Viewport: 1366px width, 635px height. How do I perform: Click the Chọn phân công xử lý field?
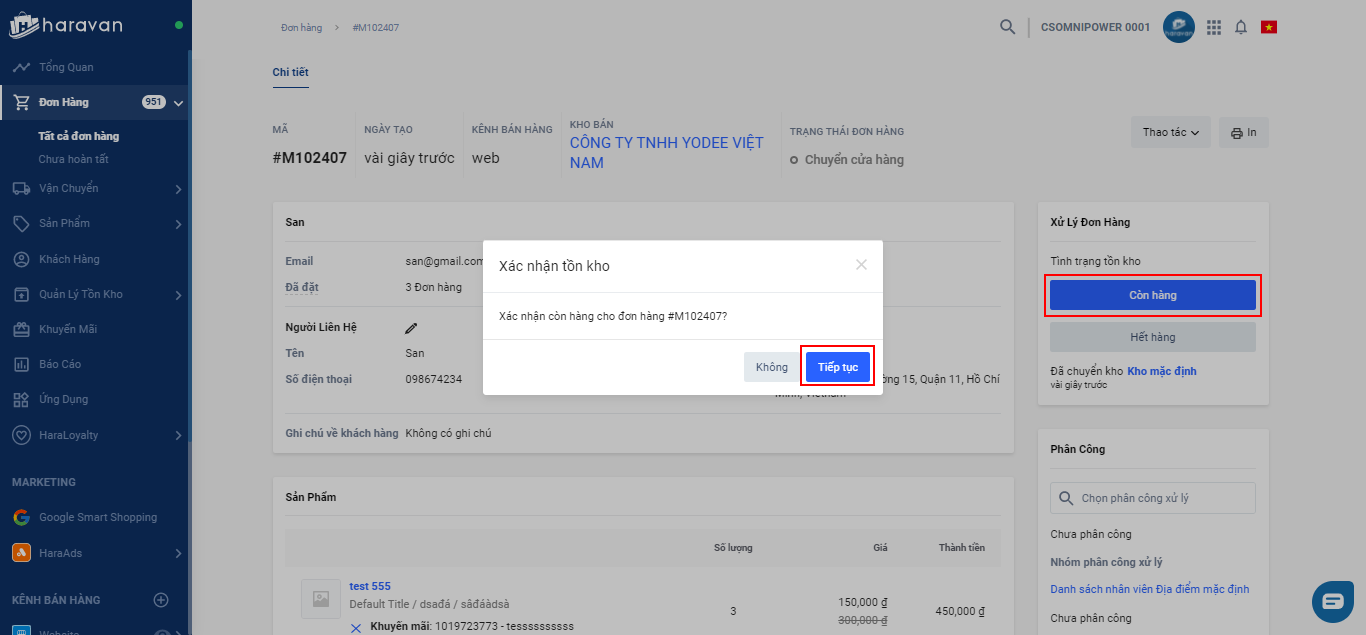click(1153, 498)
